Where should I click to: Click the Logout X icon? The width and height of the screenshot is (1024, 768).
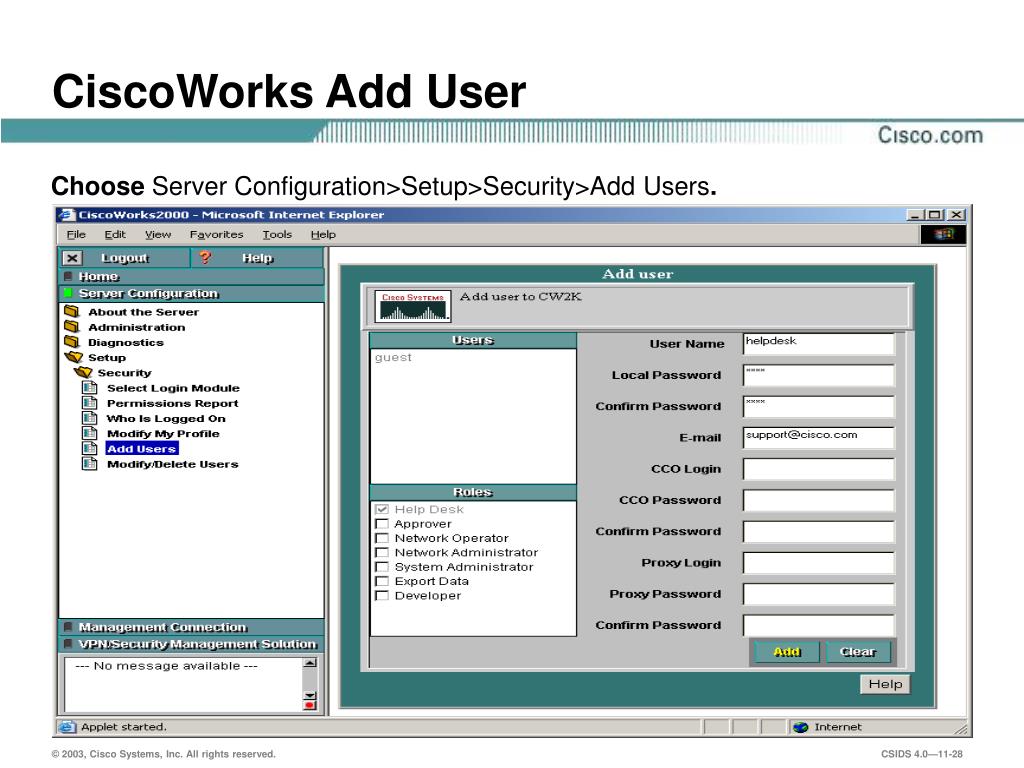coord(72,258)
